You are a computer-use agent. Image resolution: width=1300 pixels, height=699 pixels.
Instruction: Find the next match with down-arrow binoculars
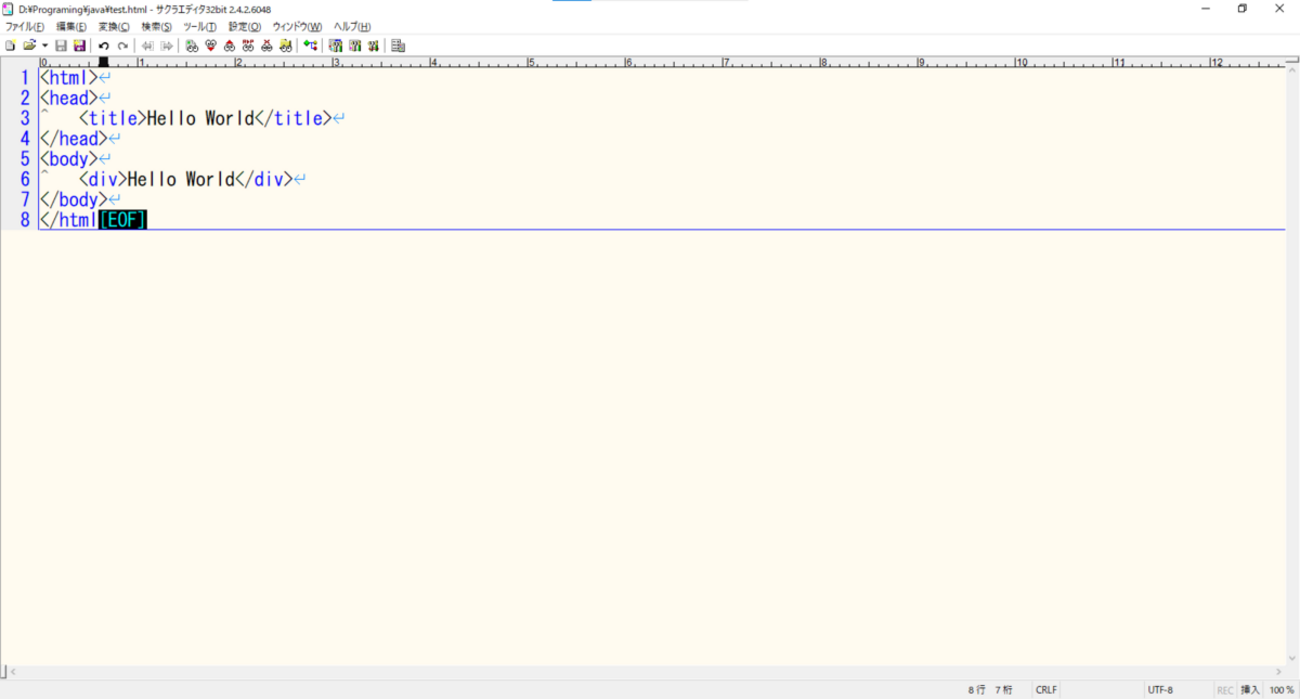click(211, 46)
